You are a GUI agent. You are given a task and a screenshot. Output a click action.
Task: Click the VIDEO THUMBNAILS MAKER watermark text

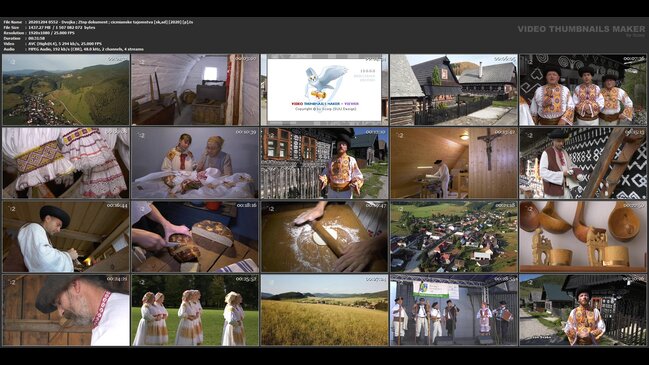(581, 29)
